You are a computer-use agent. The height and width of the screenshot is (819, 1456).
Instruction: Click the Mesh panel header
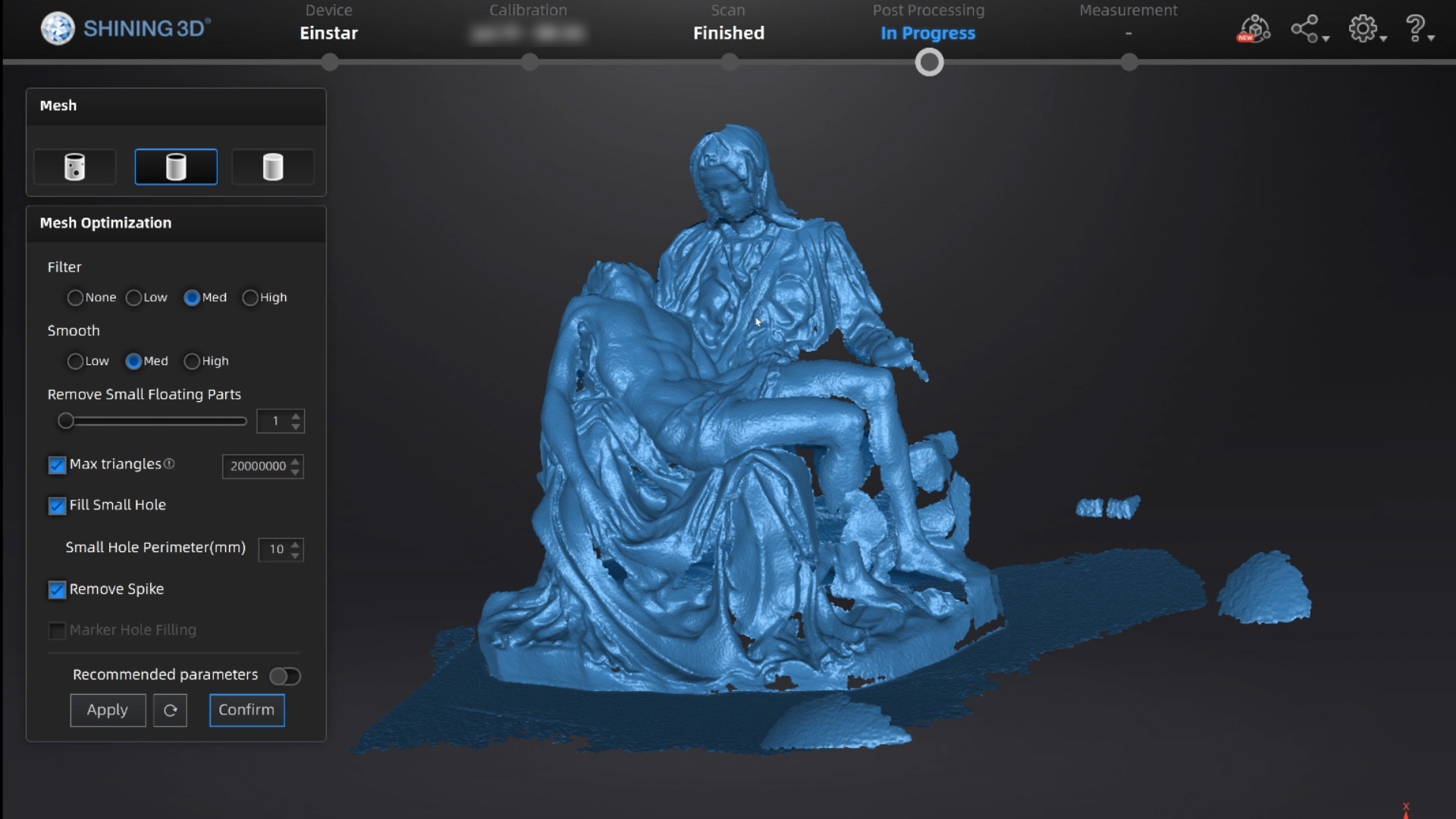coord(176,106)
